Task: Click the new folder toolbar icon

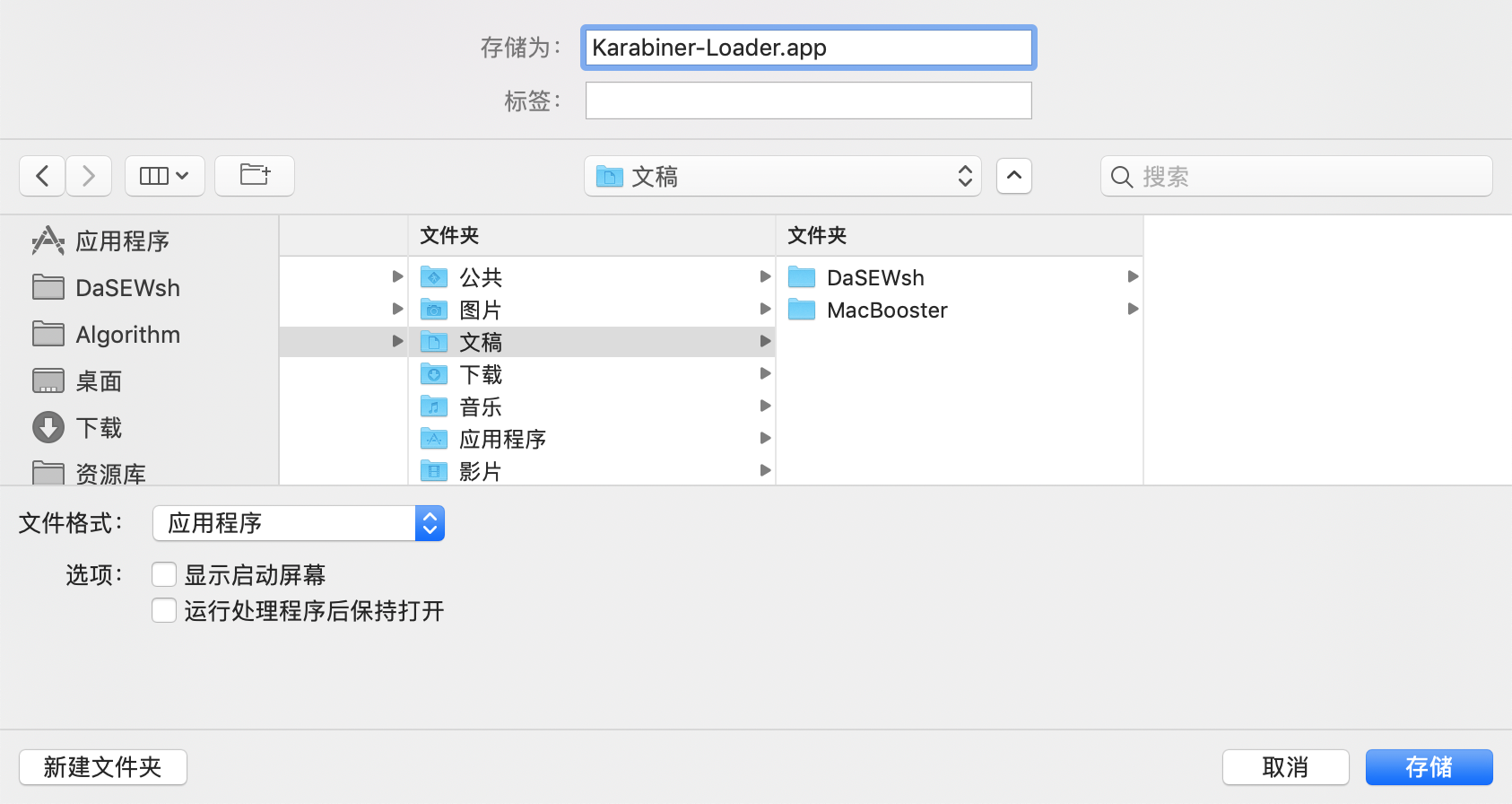Action: pyautogui.click(x=255, y=176)
